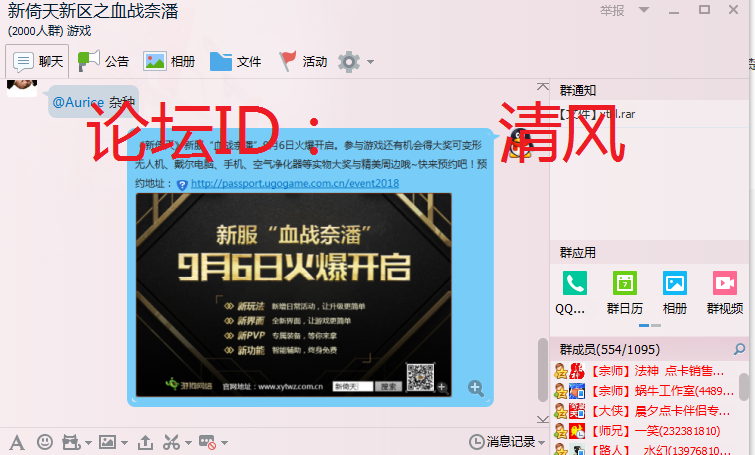755x455 pixels.
Task: Click the magnifier zoom icon beside image
Action: click(476, 388)
